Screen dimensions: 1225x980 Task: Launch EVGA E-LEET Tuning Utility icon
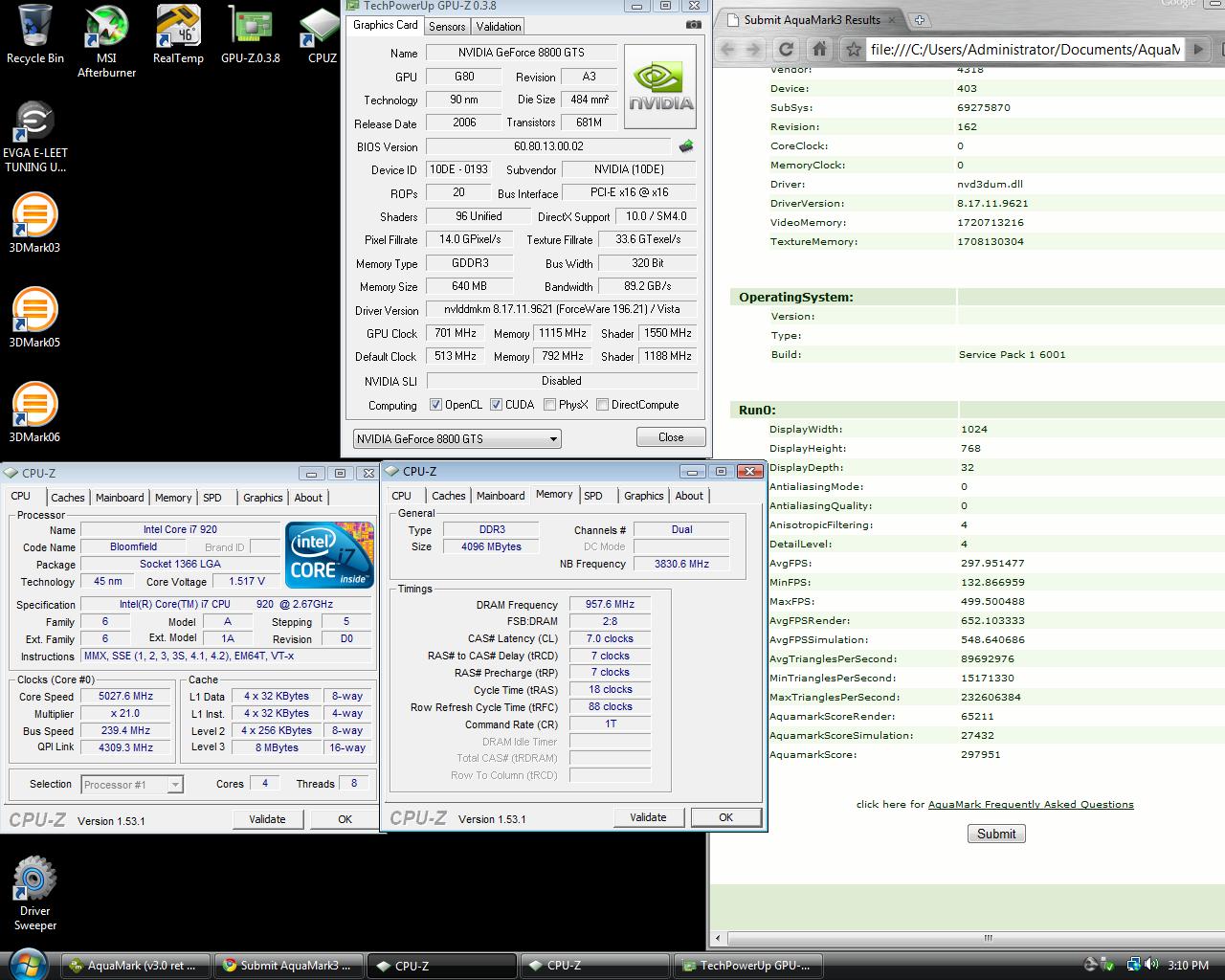[x=35, y=137]
